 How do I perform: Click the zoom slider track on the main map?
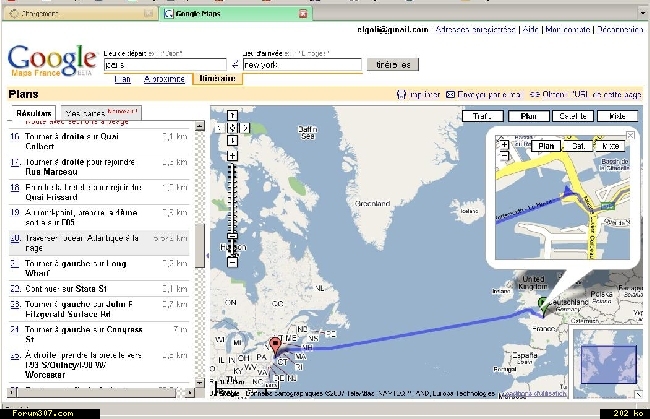click(232, 209)
